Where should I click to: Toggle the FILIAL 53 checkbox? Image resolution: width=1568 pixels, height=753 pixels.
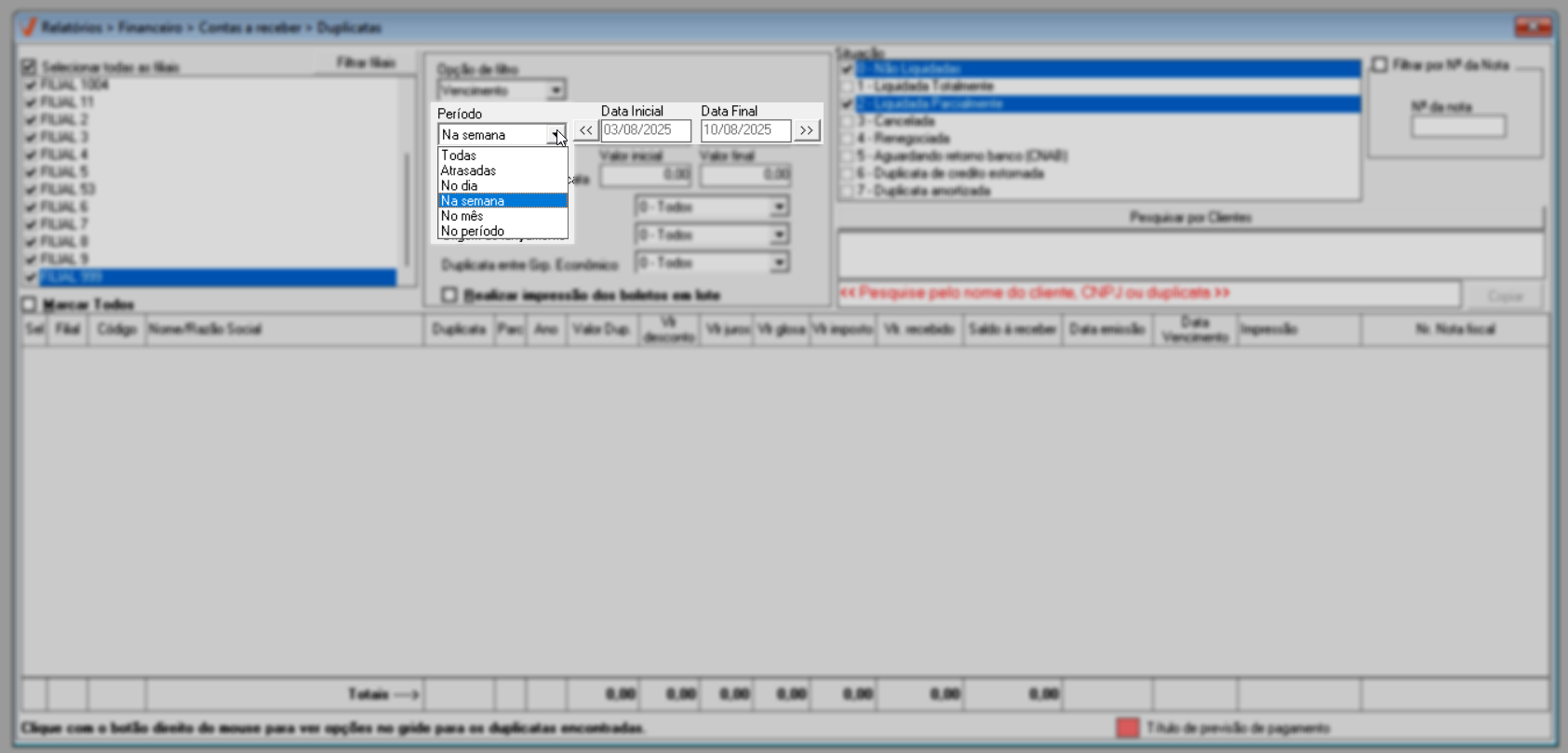(x=31, y=190)
